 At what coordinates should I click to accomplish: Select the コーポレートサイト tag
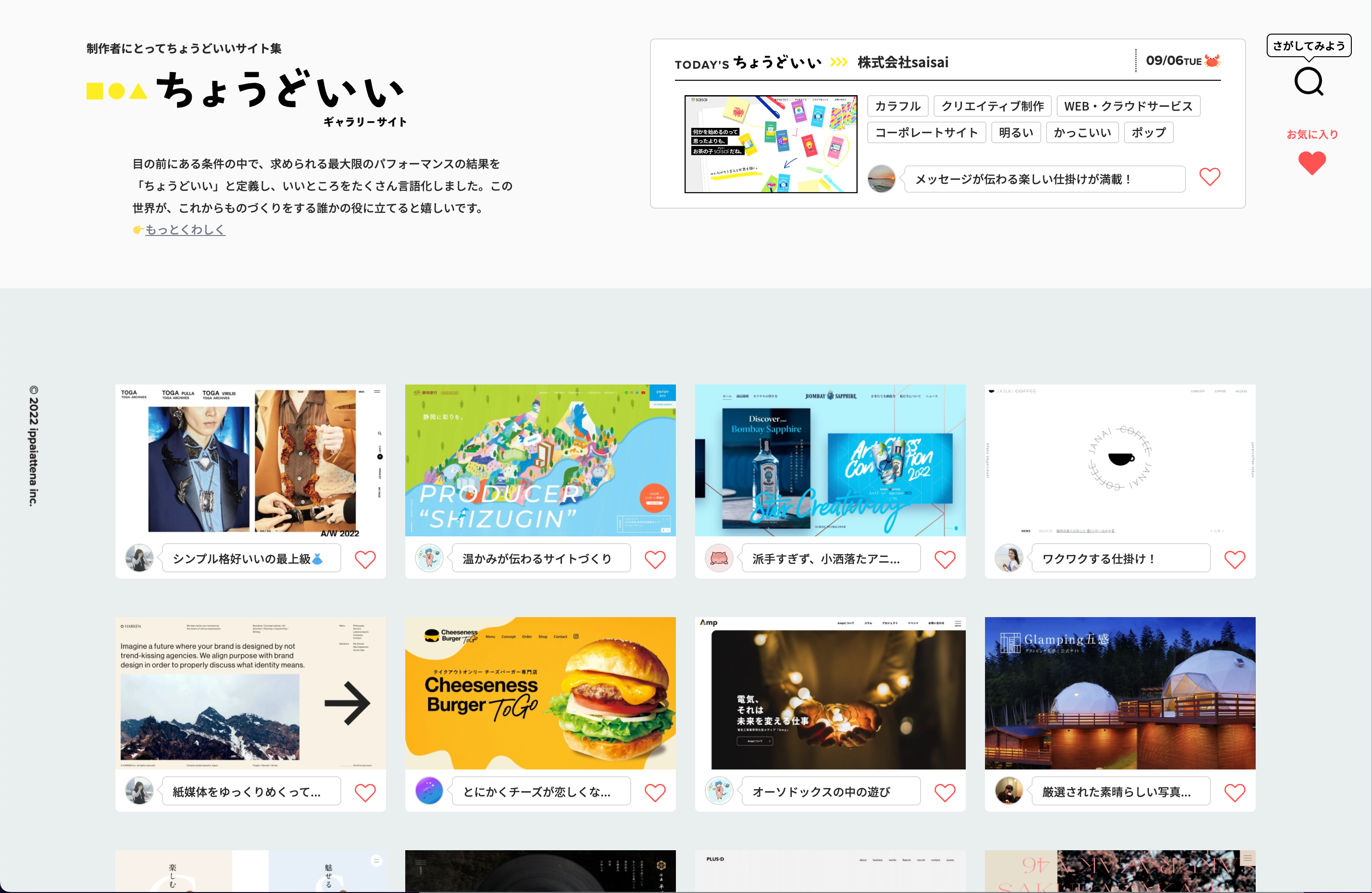(926, 133)
